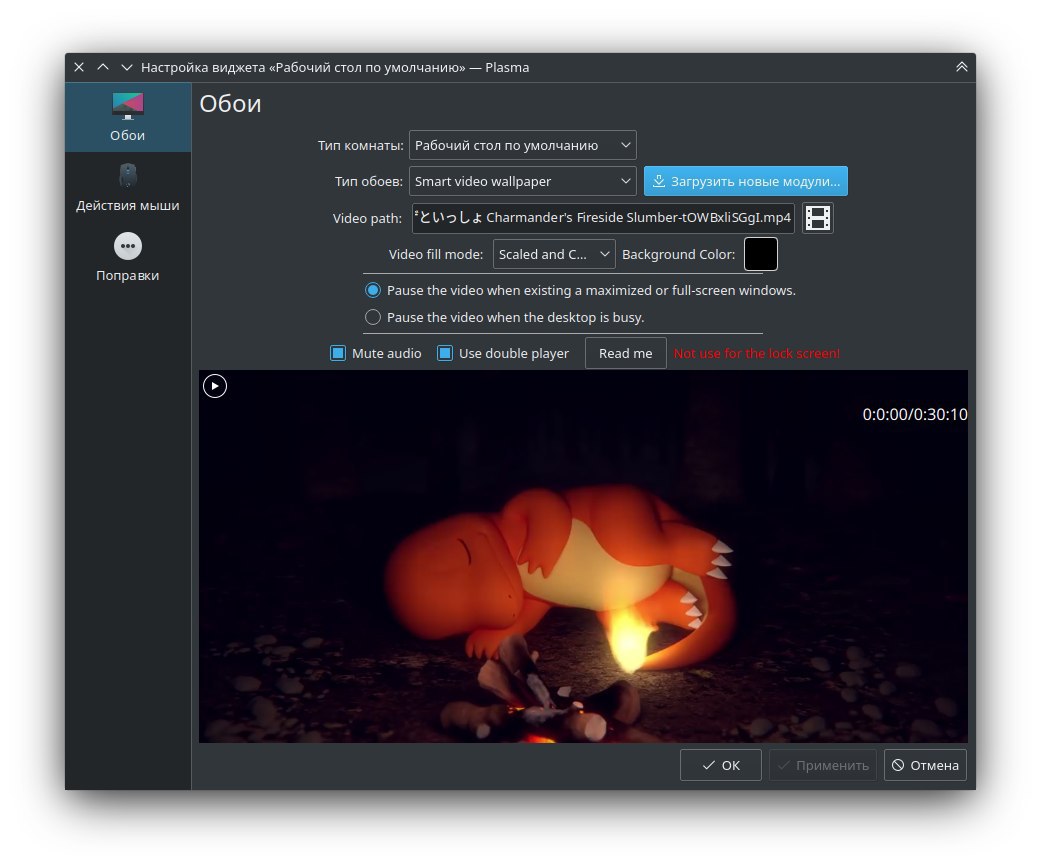The image size is (1041, 867).
Task: Click the red lock screen warning text
Action: coord(757,353)
